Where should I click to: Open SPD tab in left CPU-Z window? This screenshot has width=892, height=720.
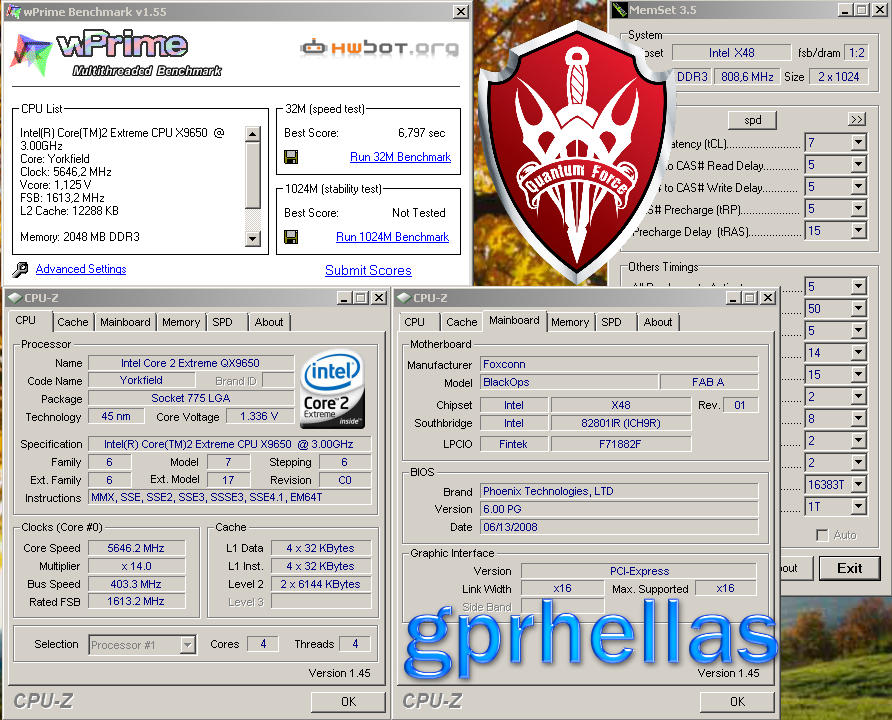coord(222,322)
